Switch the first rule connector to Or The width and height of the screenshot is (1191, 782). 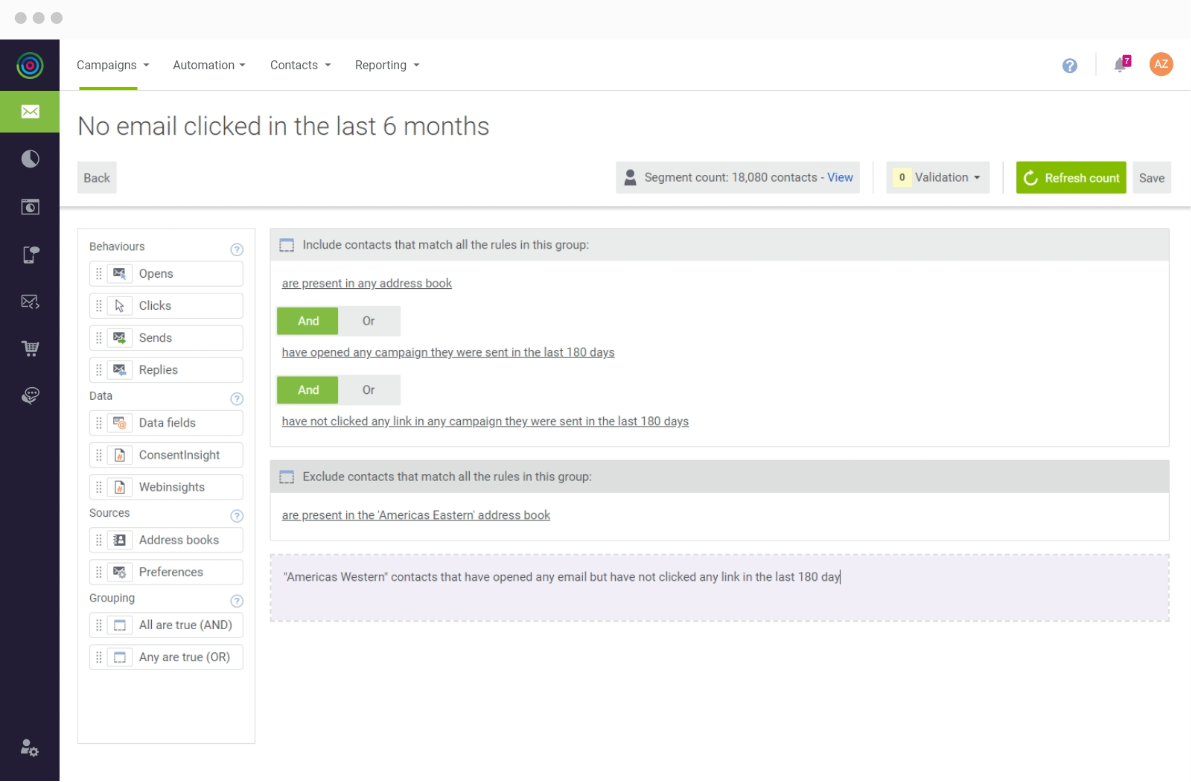click(x=369, y=320)
